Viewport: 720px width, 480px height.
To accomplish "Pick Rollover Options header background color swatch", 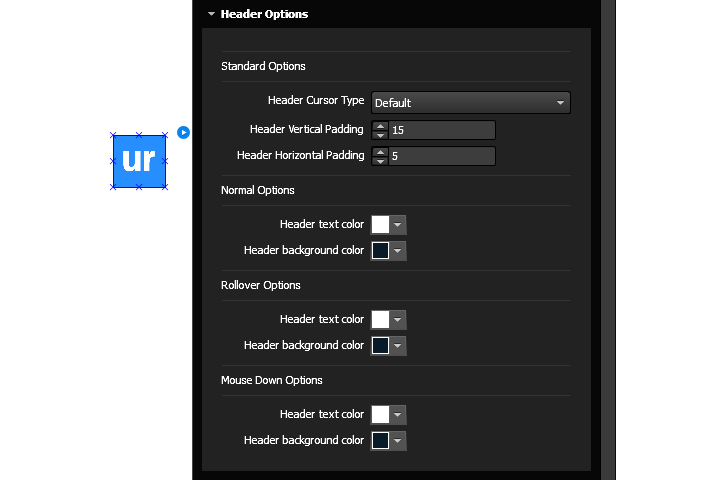I will (x=380, y=346).
